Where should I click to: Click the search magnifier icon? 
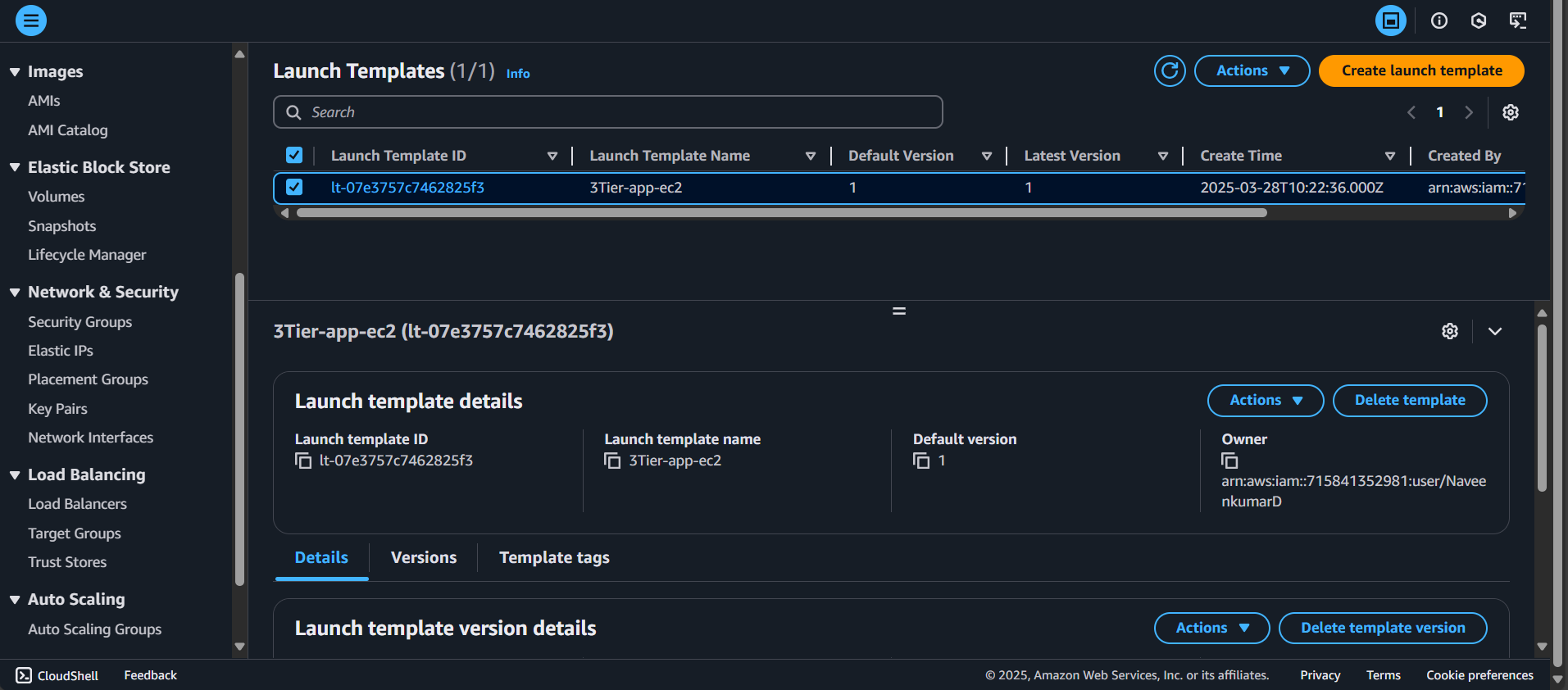(293, 112)
